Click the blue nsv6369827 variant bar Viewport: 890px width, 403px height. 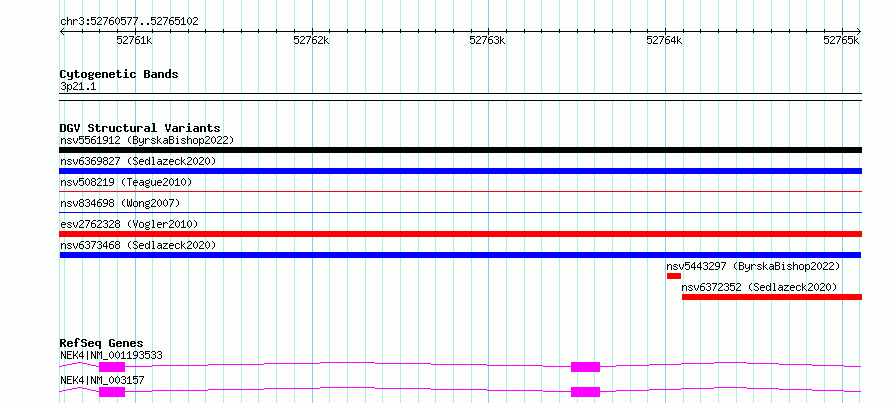point(460,171)
